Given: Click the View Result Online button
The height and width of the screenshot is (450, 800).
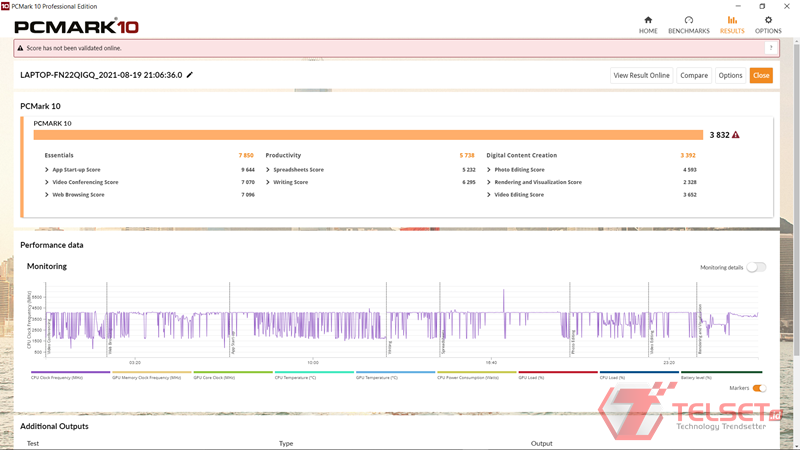Looking at the screenshot, I should [x=641, y=75].
